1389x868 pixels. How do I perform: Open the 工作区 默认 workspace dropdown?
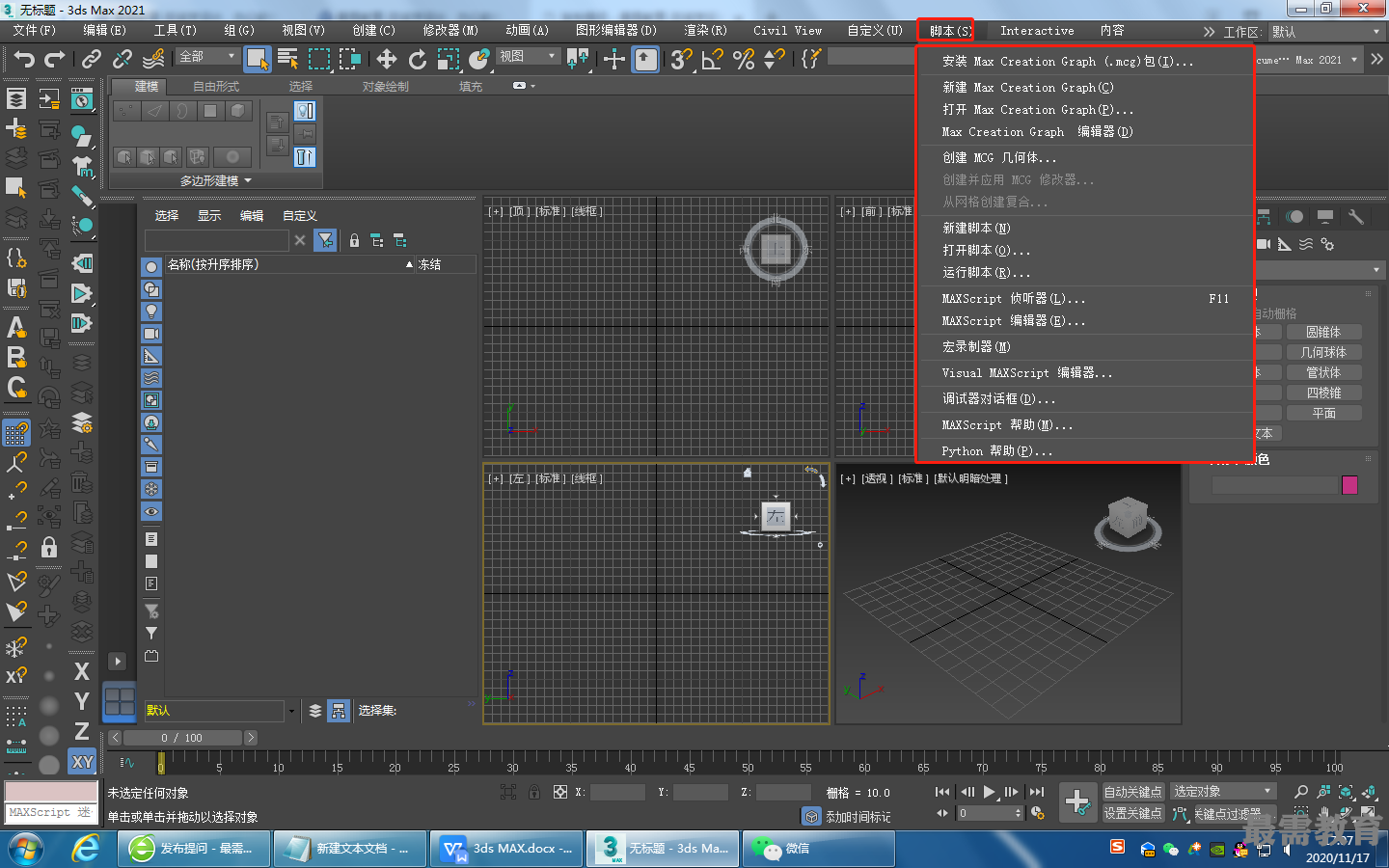pos(1326,32)
